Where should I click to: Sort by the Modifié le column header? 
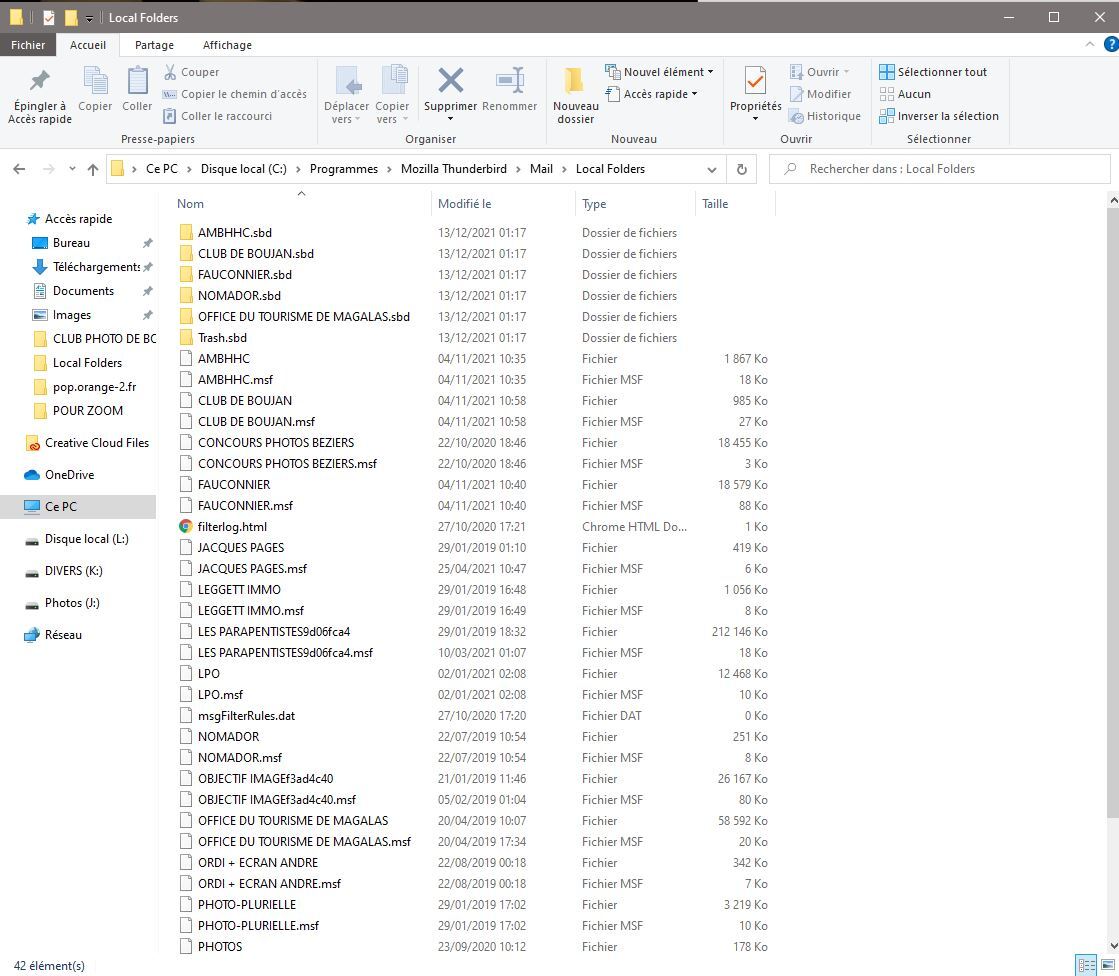coord(503,204)
